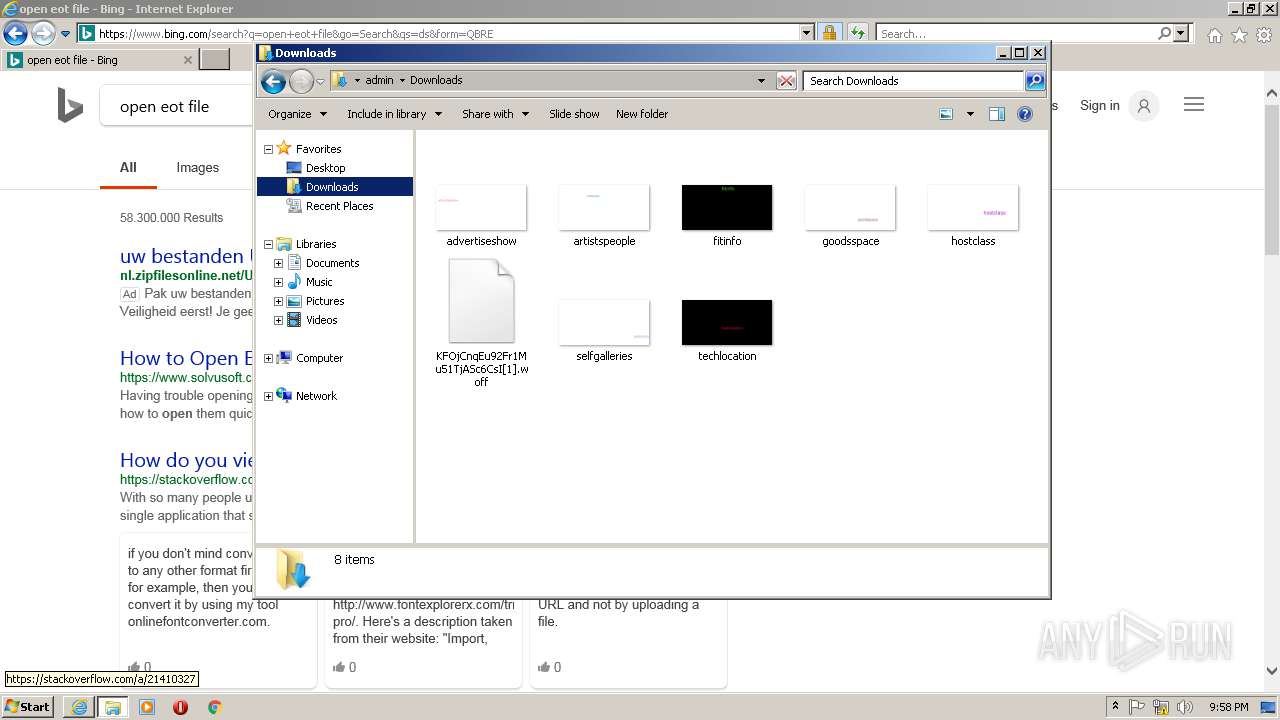Screen dimensions: 1280x720
Task: Select the advertiseshow thumbnail
Action: (481, 207)
